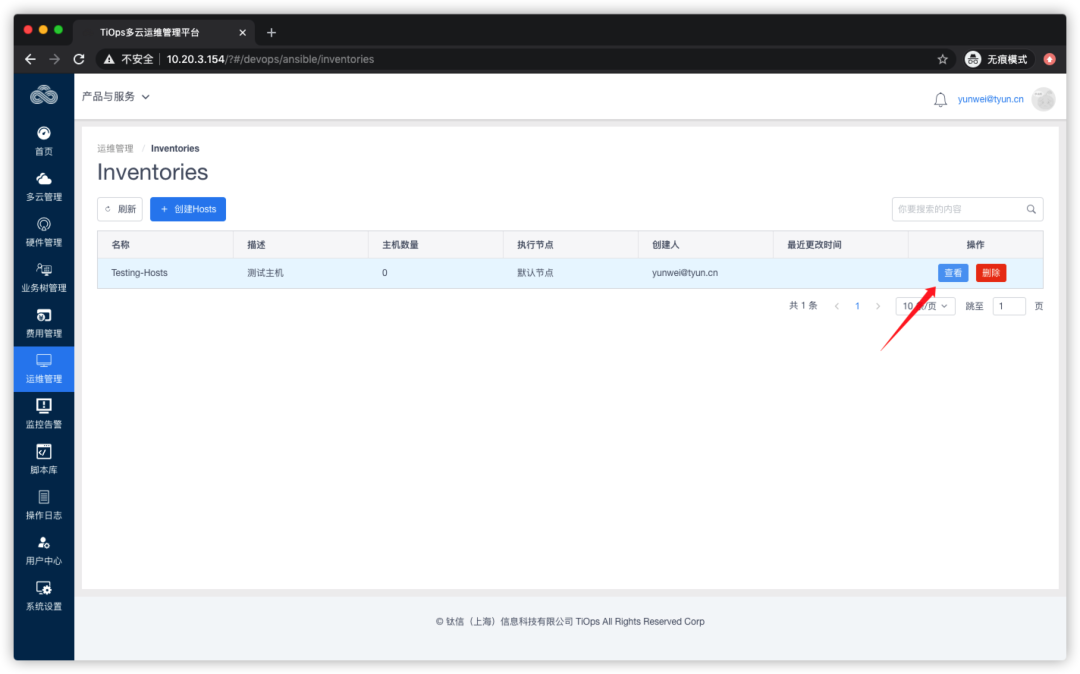Open the 首页 sidebar icon
This screenshot has width=1080, height=674.
43,140
